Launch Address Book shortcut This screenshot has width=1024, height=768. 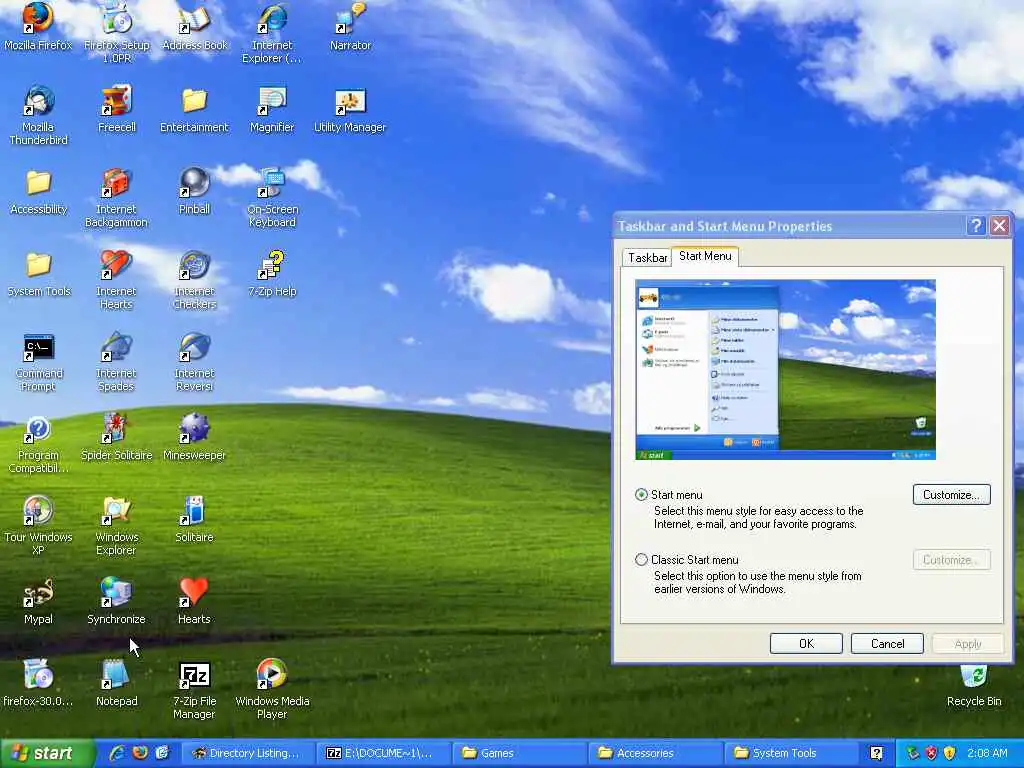[x=195, y=26]
